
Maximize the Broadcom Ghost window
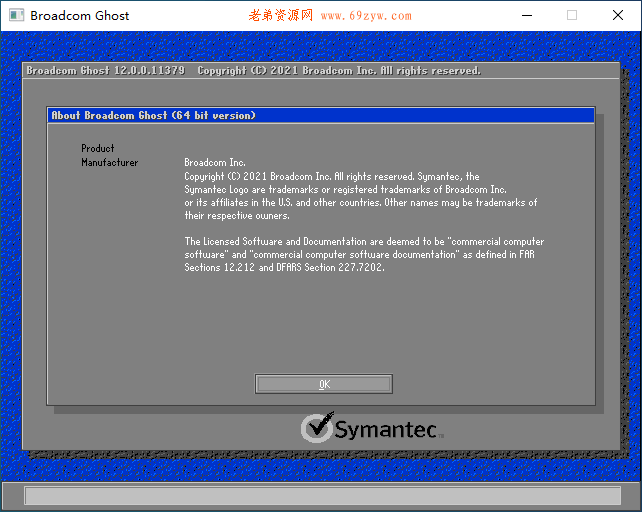click(x=572, y=16)
